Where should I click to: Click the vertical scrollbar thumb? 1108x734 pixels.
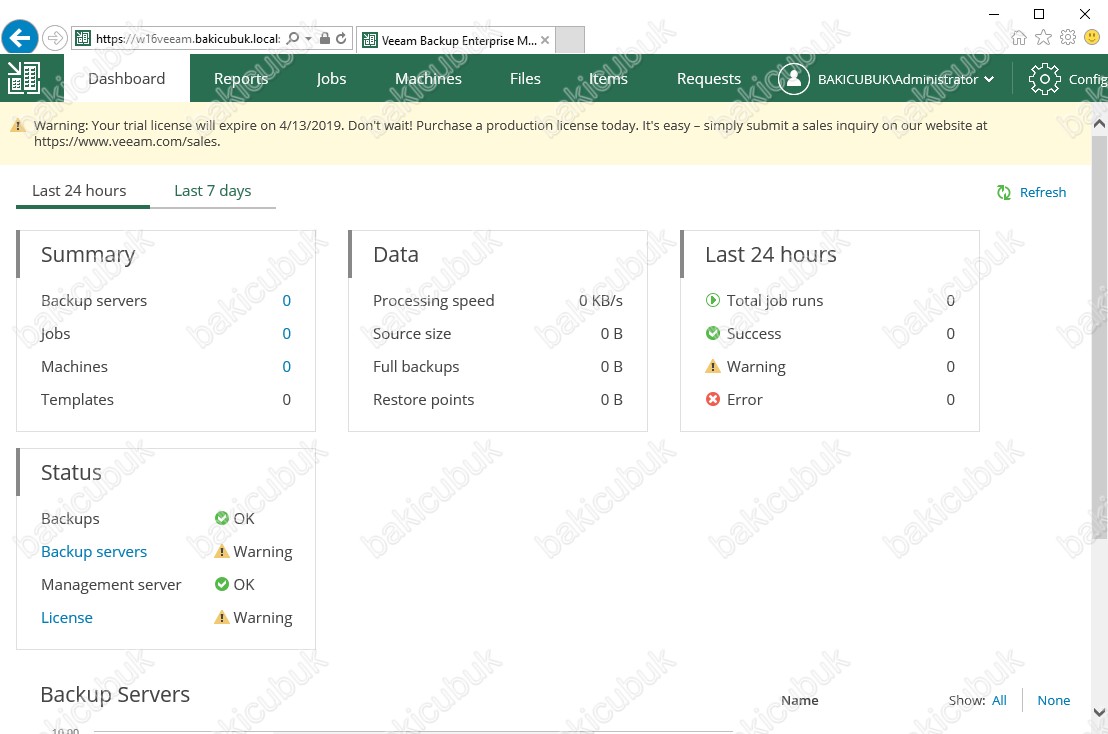tap(1100, 338)
